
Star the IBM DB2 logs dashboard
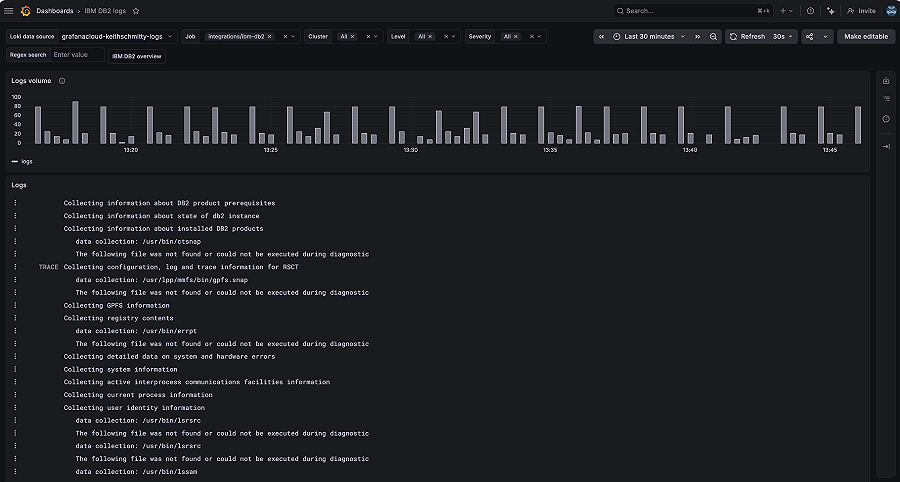pos(136,11)
